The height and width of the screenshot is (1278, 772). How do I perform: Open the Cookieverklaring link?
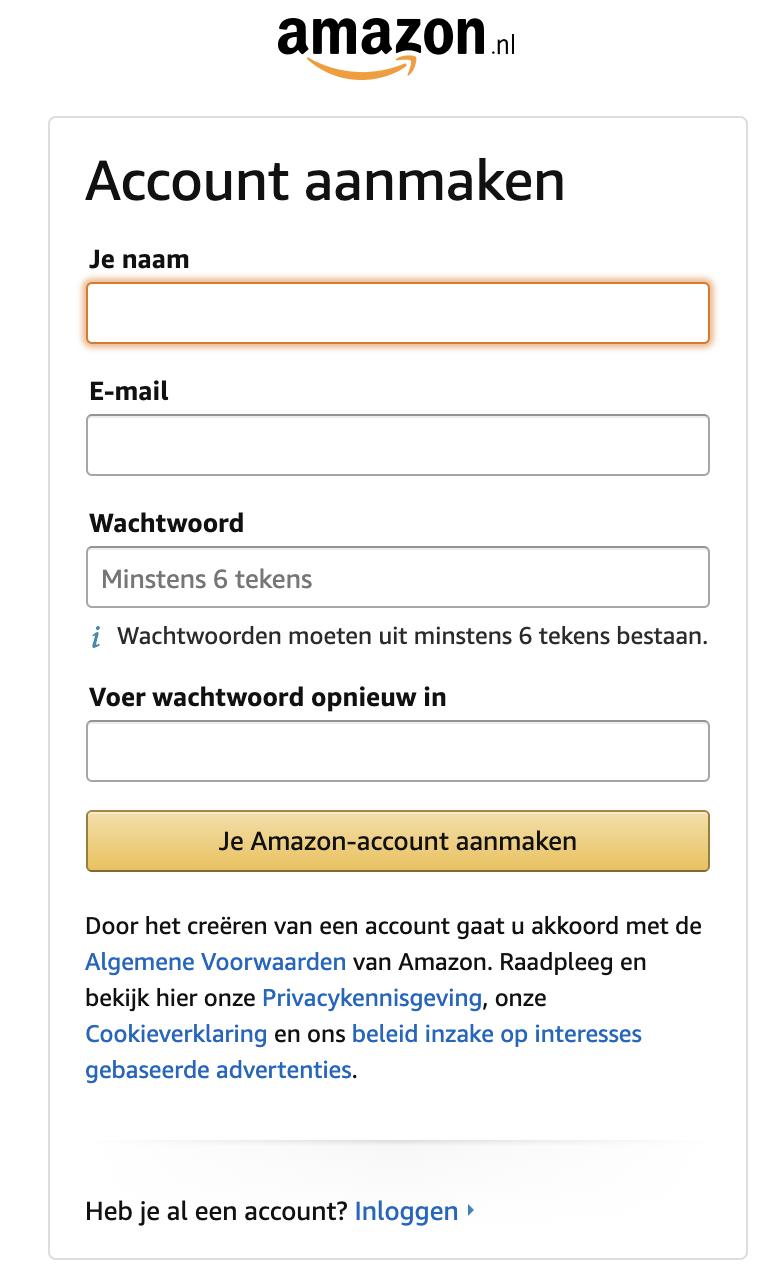[176, 1033]
